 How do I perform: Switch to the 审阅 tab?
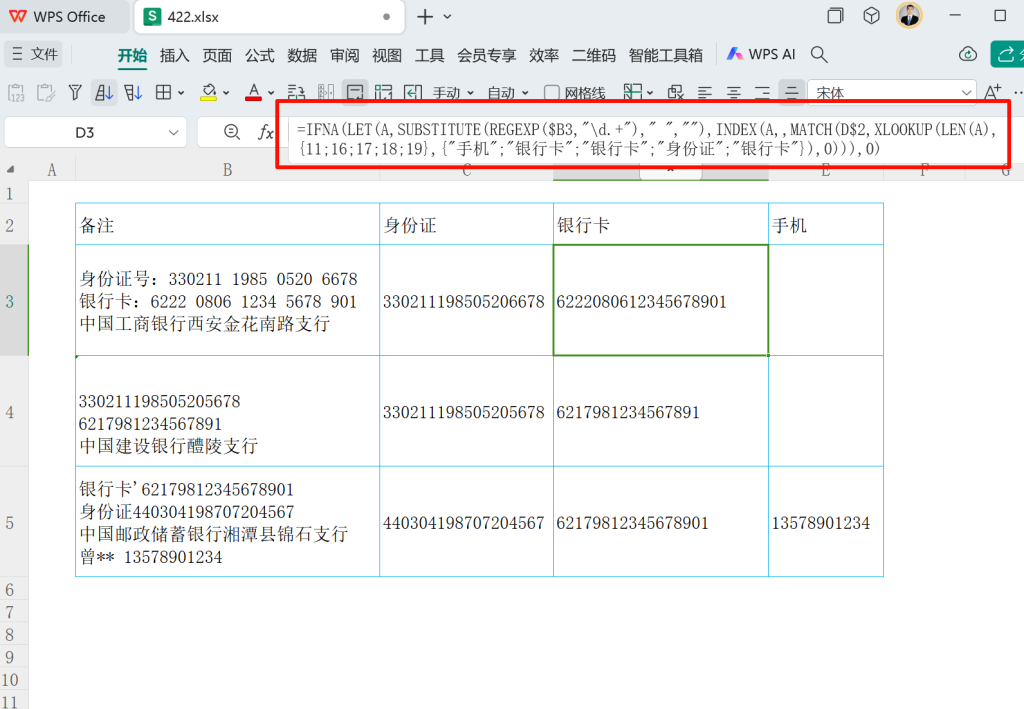344,55
